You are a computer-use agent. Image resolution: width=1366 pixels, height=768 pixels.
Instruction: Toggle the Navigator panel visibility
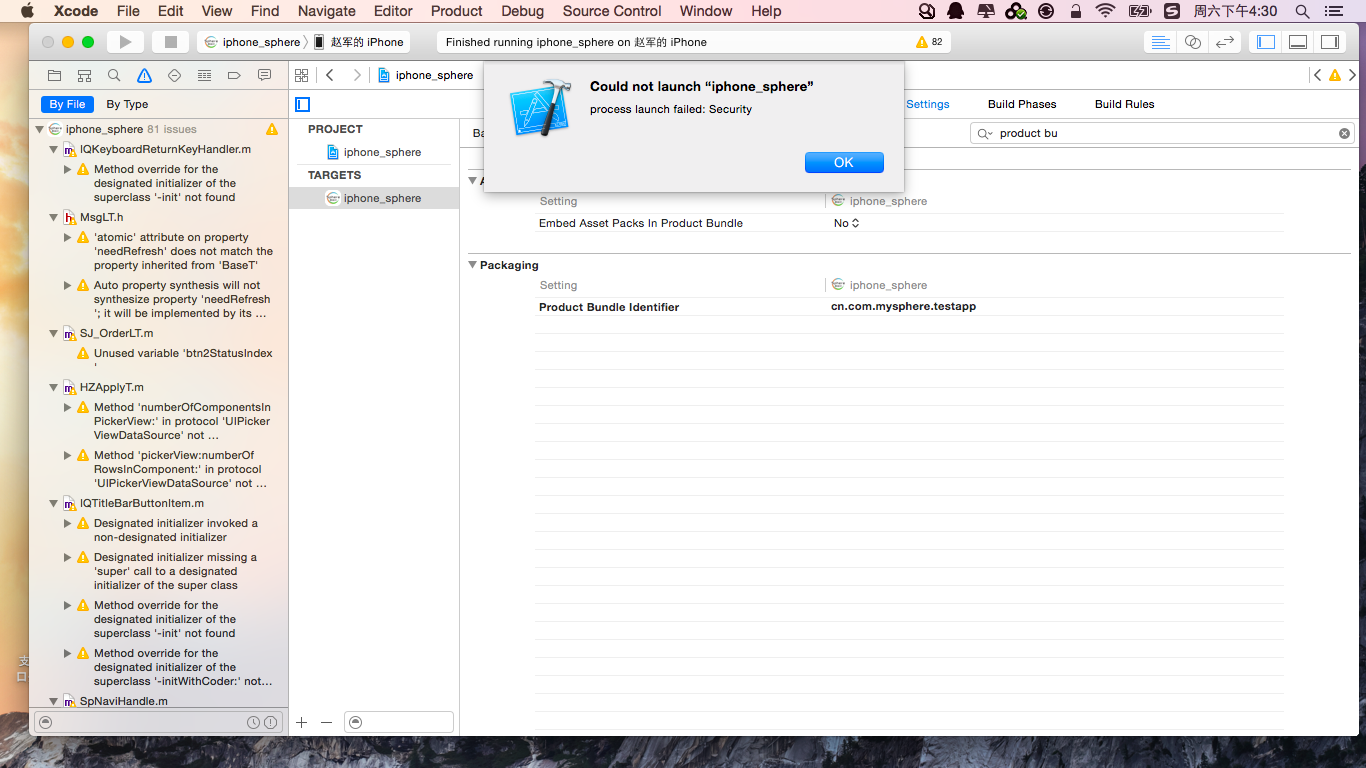click(1266, 42)
